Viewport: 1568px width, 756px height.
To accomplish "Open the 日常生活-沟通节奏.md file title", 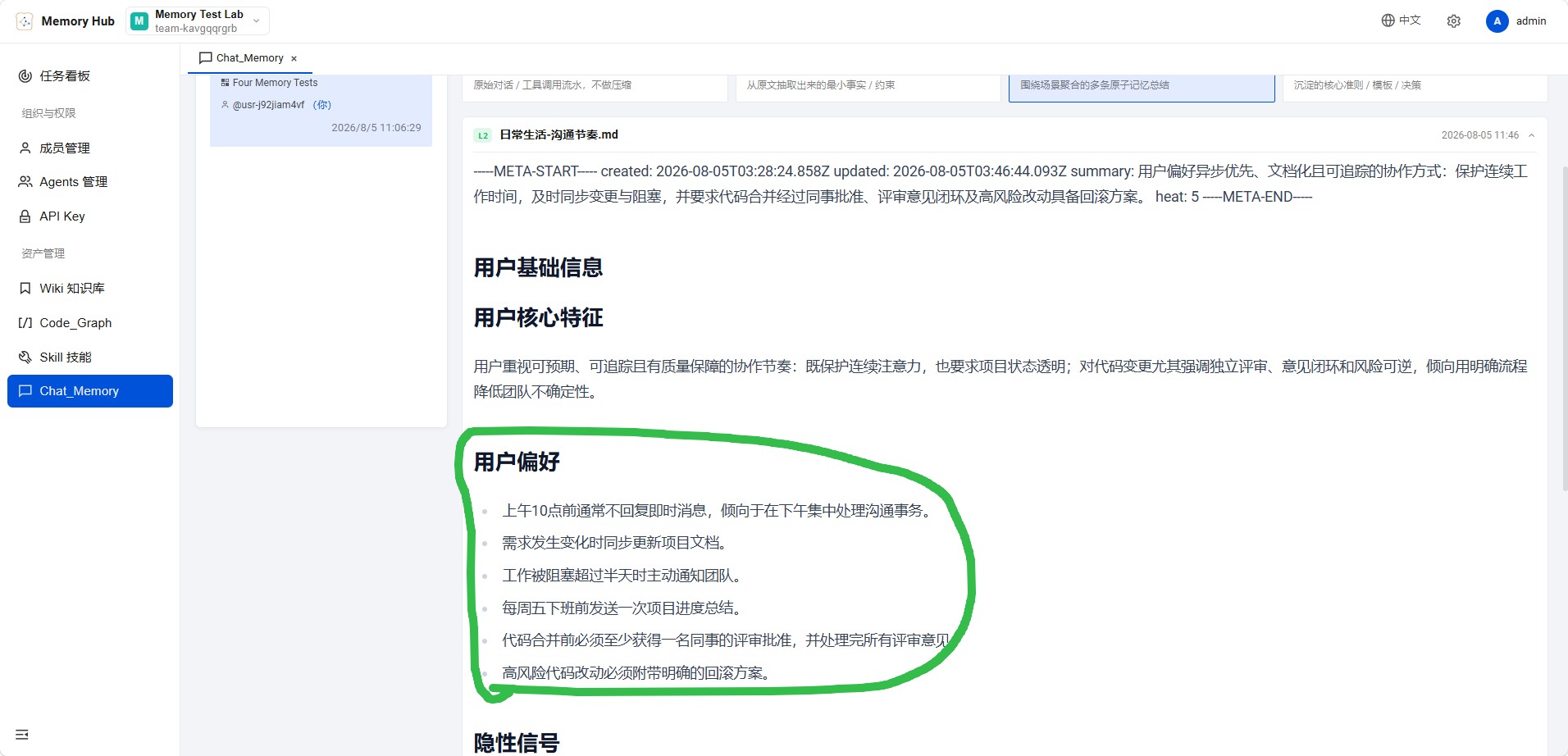I will 559,134.
